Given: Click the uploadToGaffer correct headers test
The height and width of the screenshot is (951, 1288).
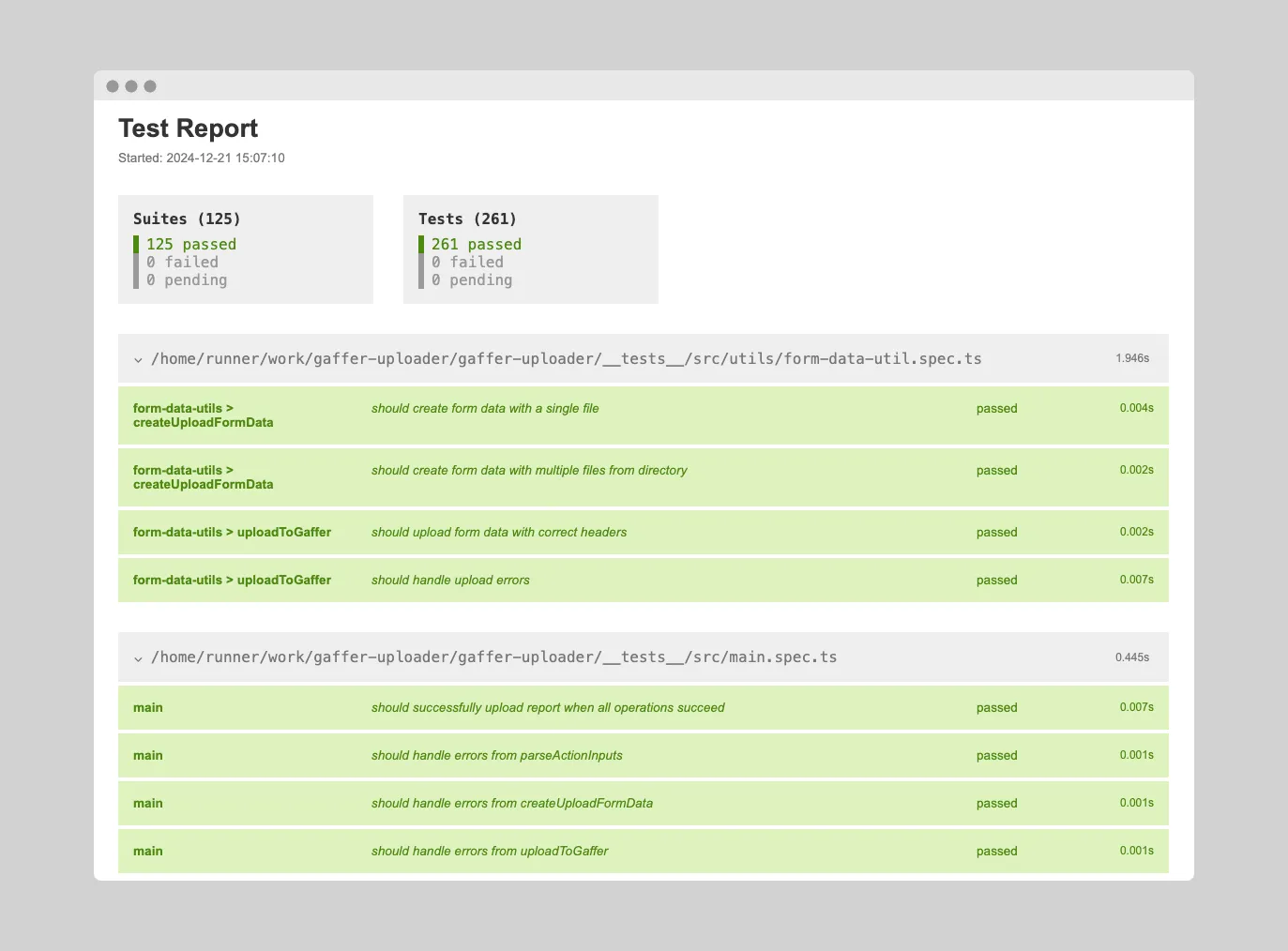Looking at the screenshot, I should click(499, 532).
